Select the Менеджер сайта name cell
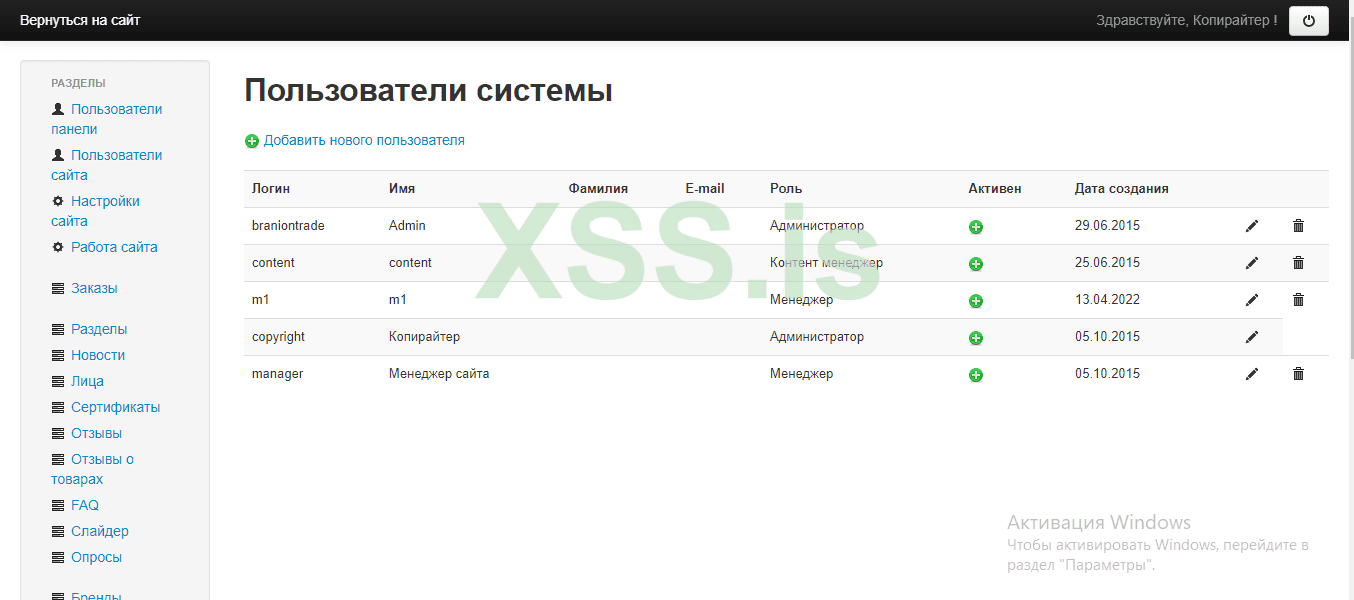Viewport: 1354px width, 600px height. 439,374
